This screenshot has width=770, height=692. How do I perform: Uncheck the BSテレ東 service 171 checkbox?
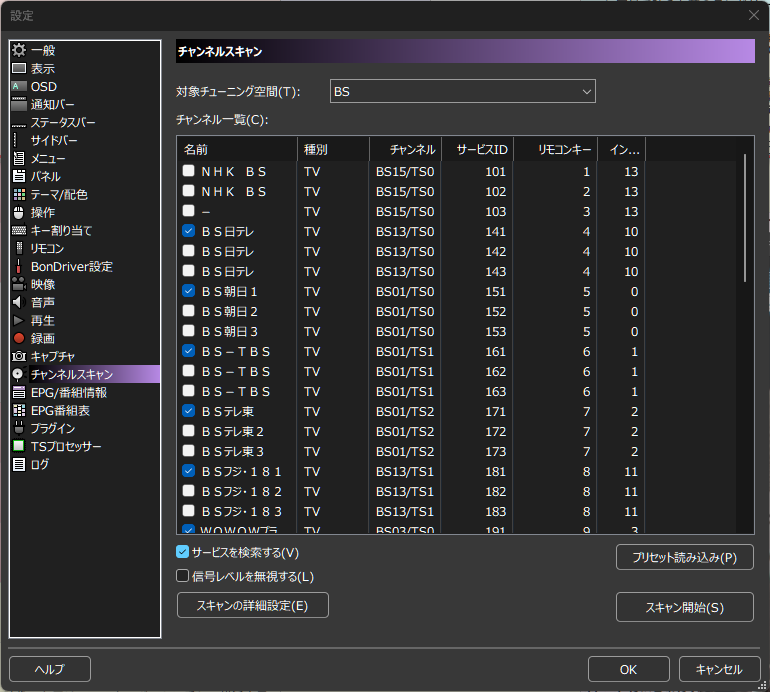(x=189, y=411)
